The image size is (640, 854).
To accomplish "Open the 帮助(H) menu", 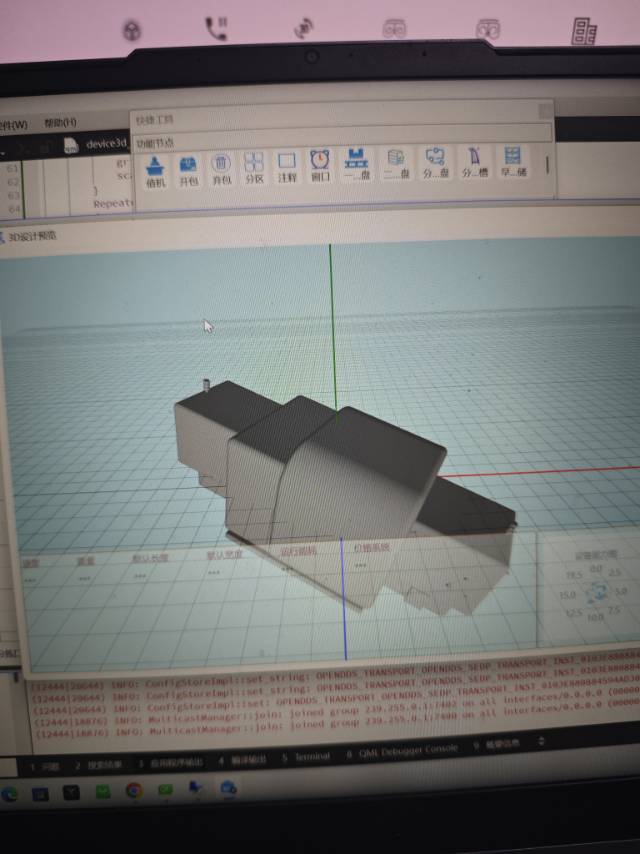I will [59, 123].
